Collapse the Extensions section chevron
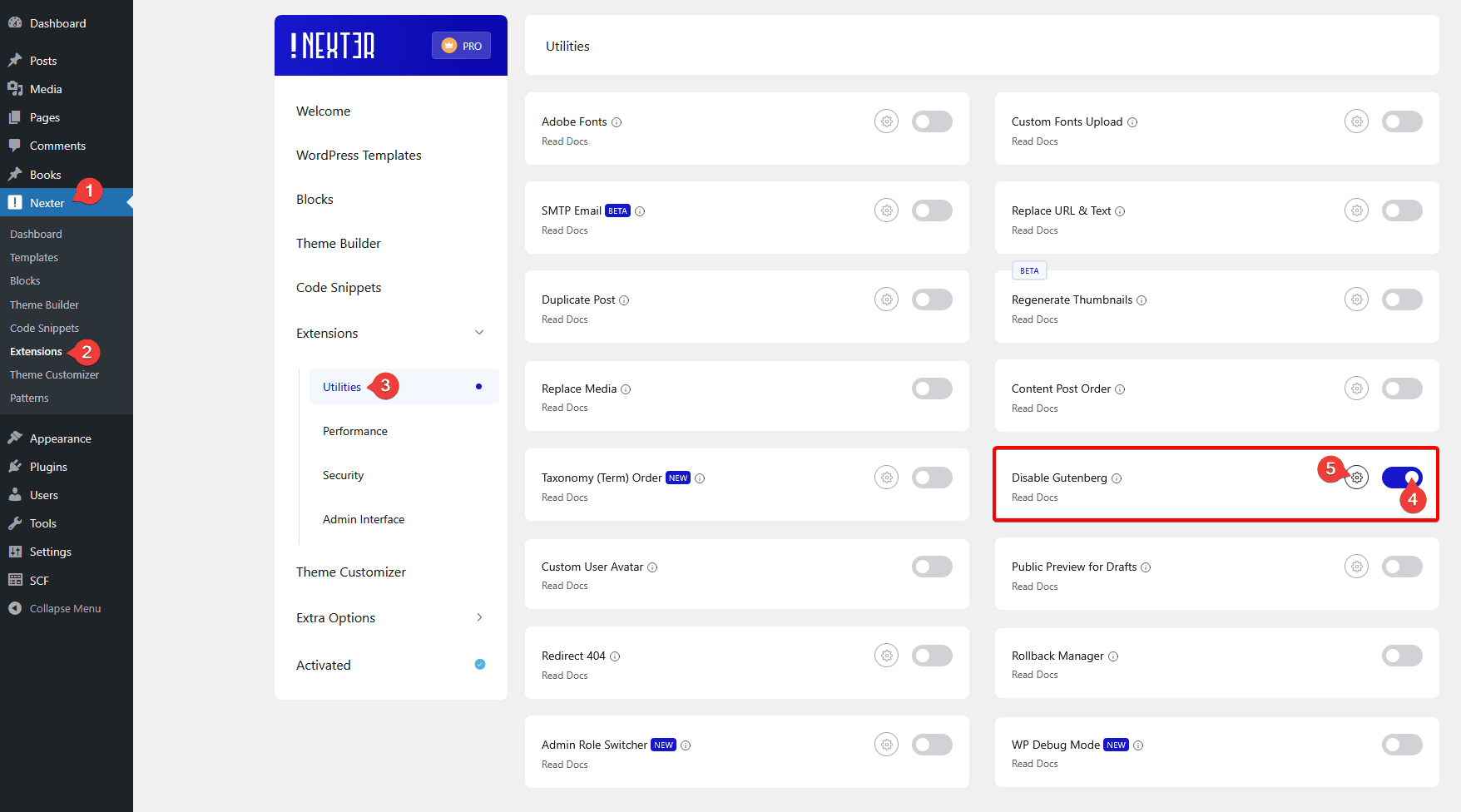The width and height of the screenshot is (1461, 812). coord(479,332)
